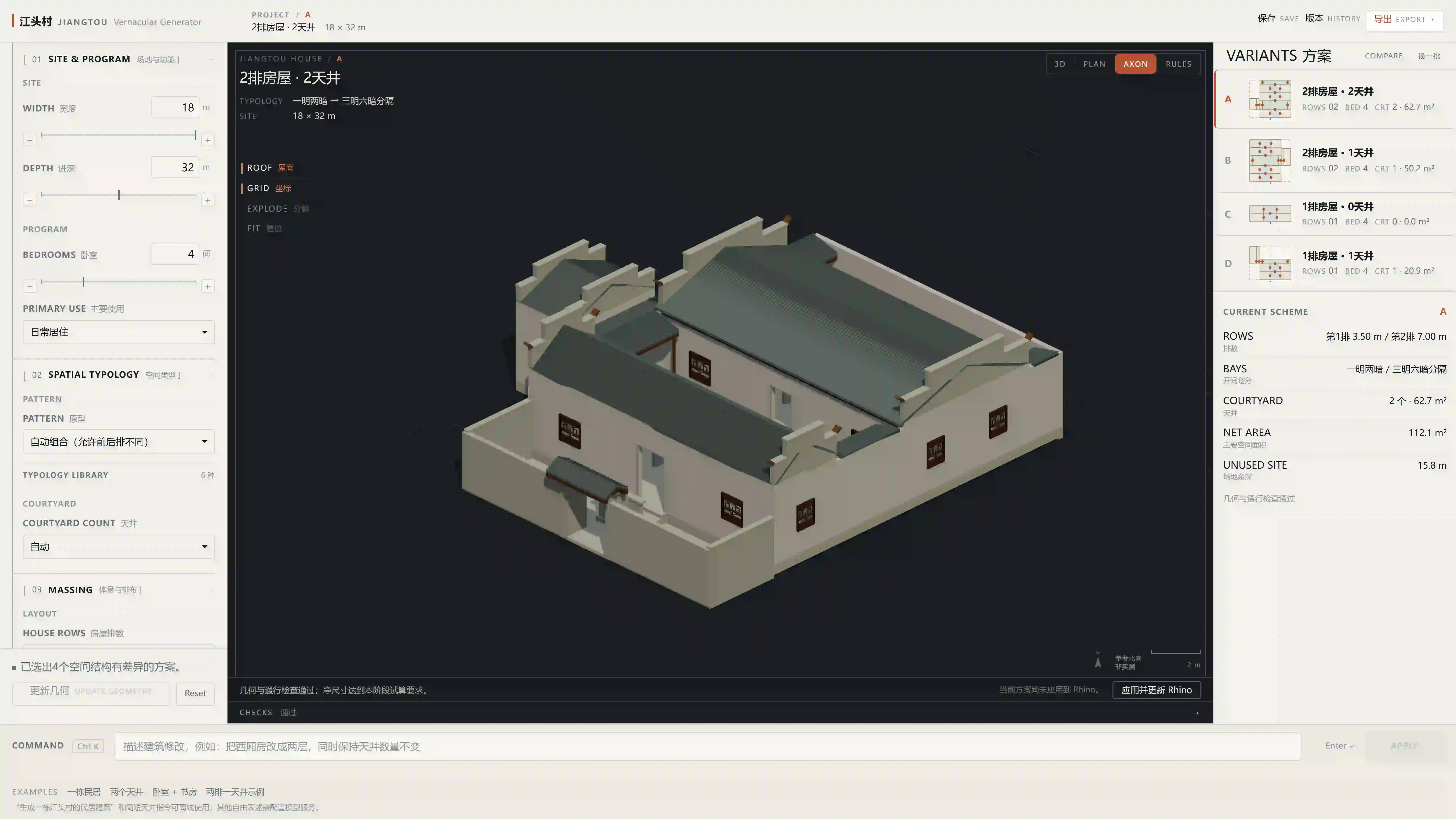The image size is (1456, 819).
Task: Open variant D plan thumbnail
Action: (x=1270, y=263)
